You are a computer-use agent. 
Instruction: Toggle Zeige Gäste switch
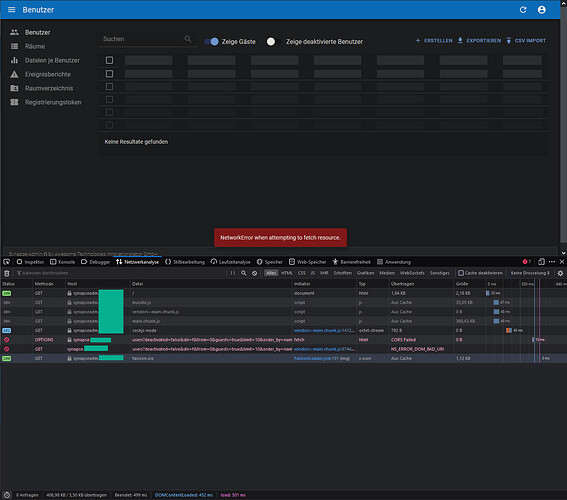(212, 42)
